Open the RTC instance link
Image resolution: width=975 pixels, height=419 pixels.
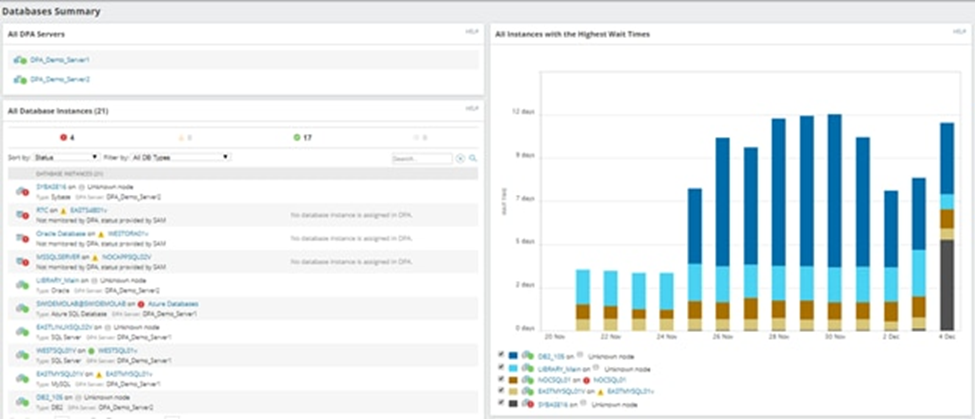click(x=42, y=211)
